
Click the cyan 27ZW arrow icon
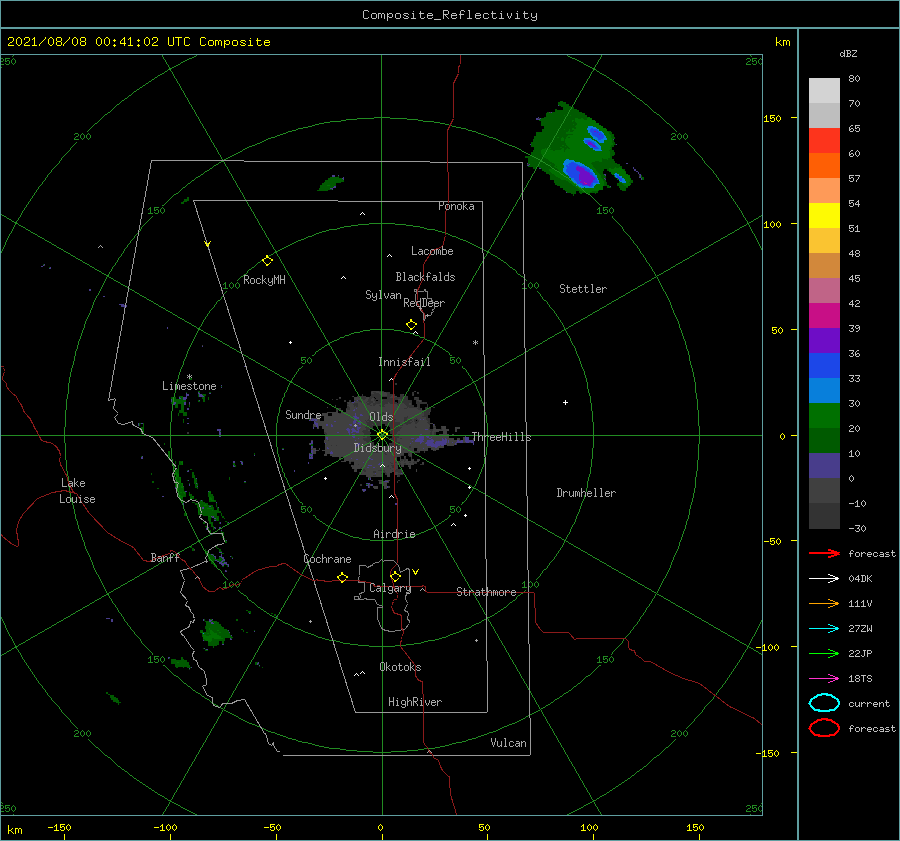[824, 629]
